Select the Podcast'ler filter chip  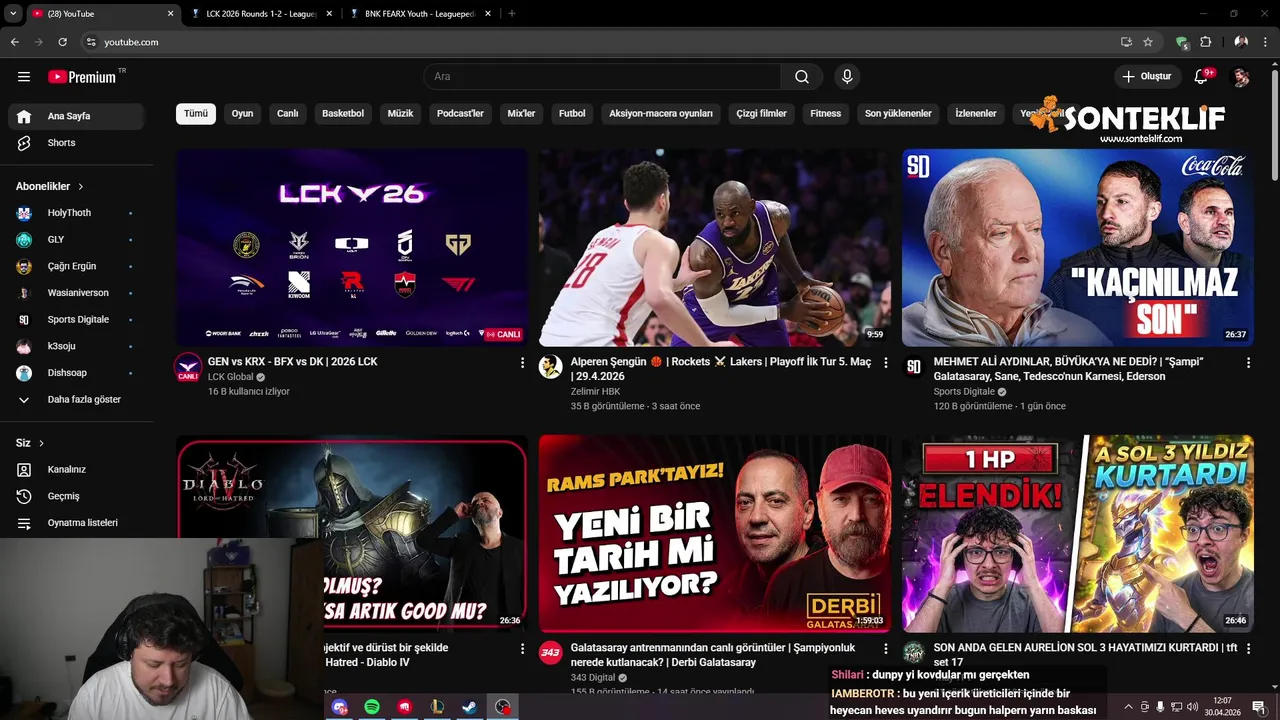[460, 114]
